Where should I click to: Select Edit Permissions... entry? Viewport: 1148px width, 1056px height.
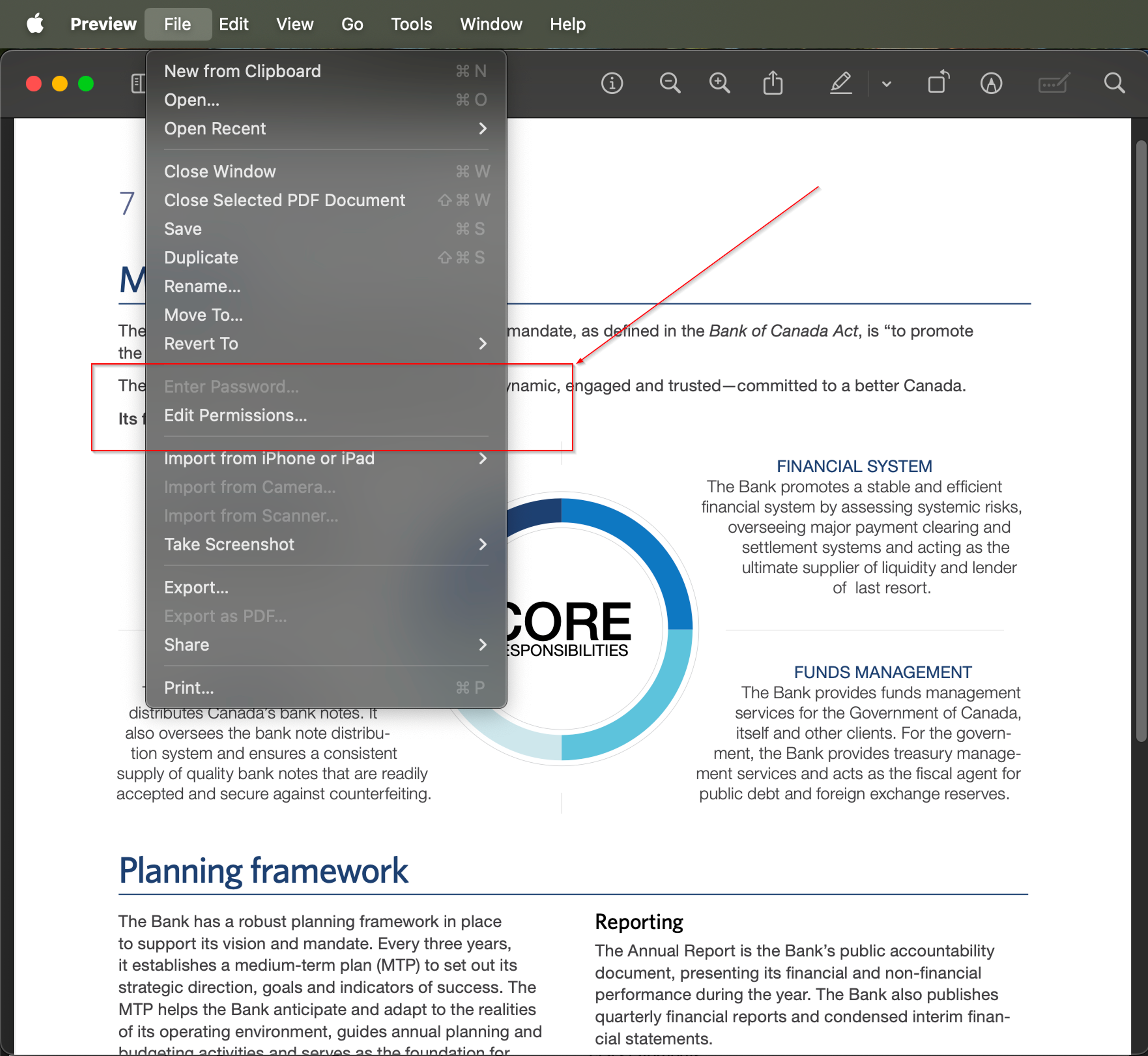pos(326,415)
